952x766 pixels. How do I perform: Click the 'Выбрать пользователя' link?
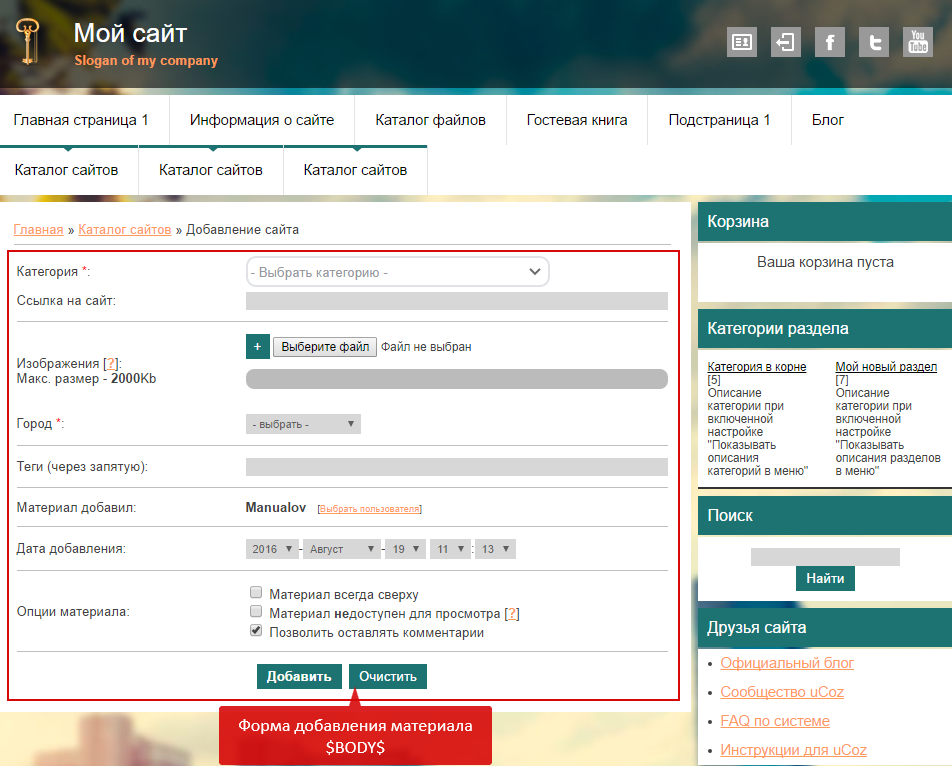370,509
